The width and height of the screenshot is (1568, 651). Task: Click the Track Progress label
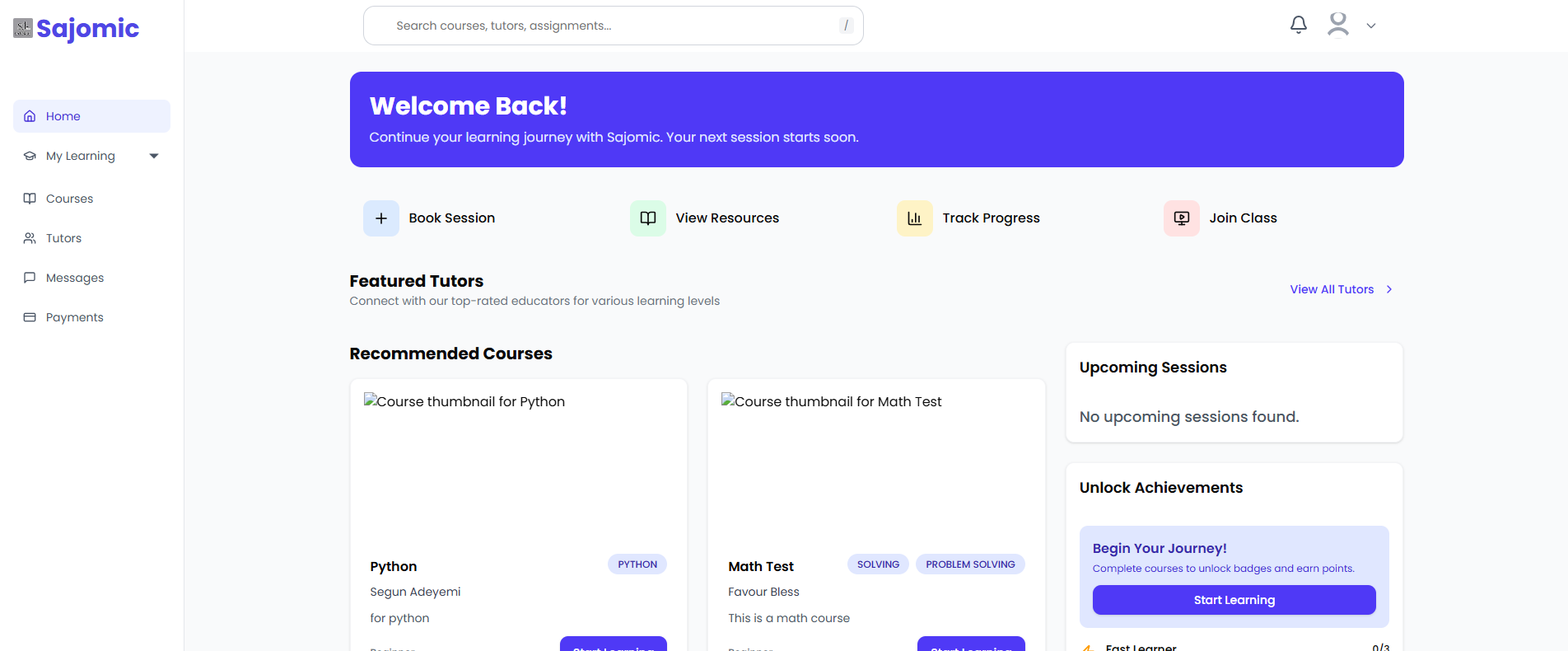[991, 218]
